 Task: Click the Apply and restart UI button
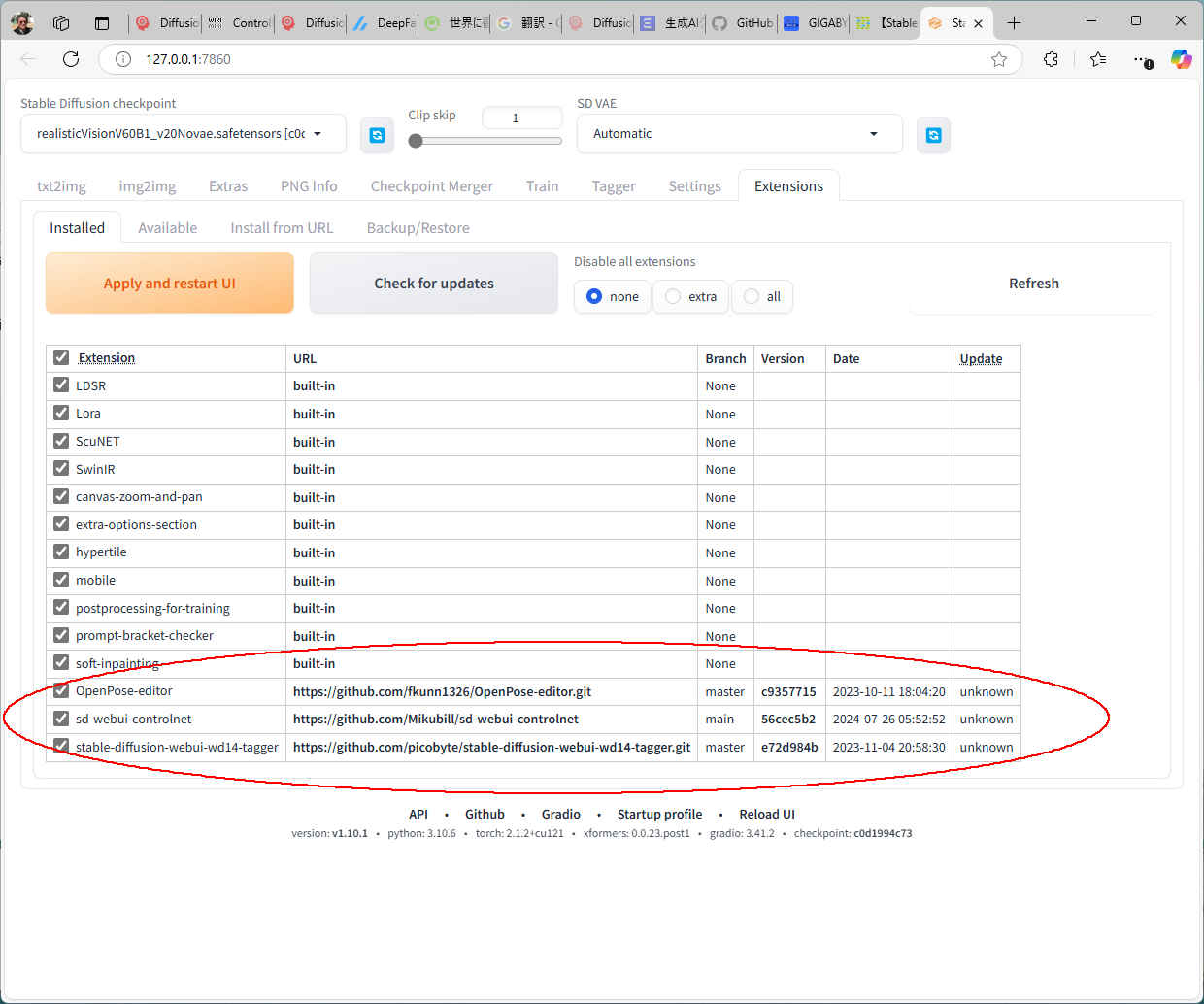tap(170, 284)
